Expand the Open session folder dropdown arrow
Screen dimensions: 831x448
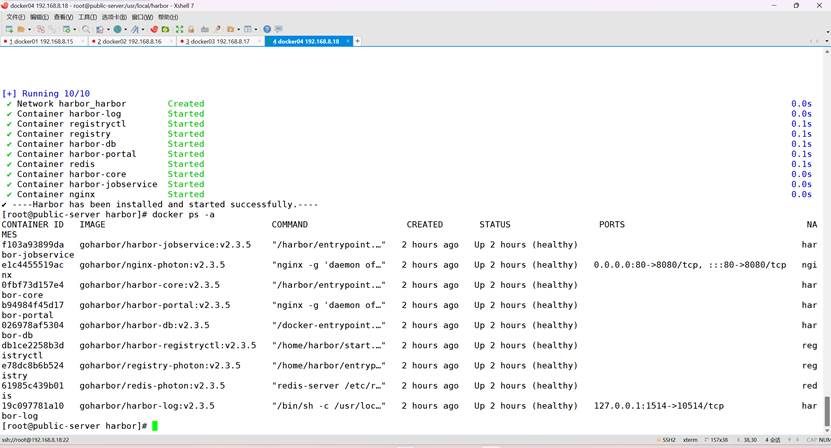(x=30, y=29)
